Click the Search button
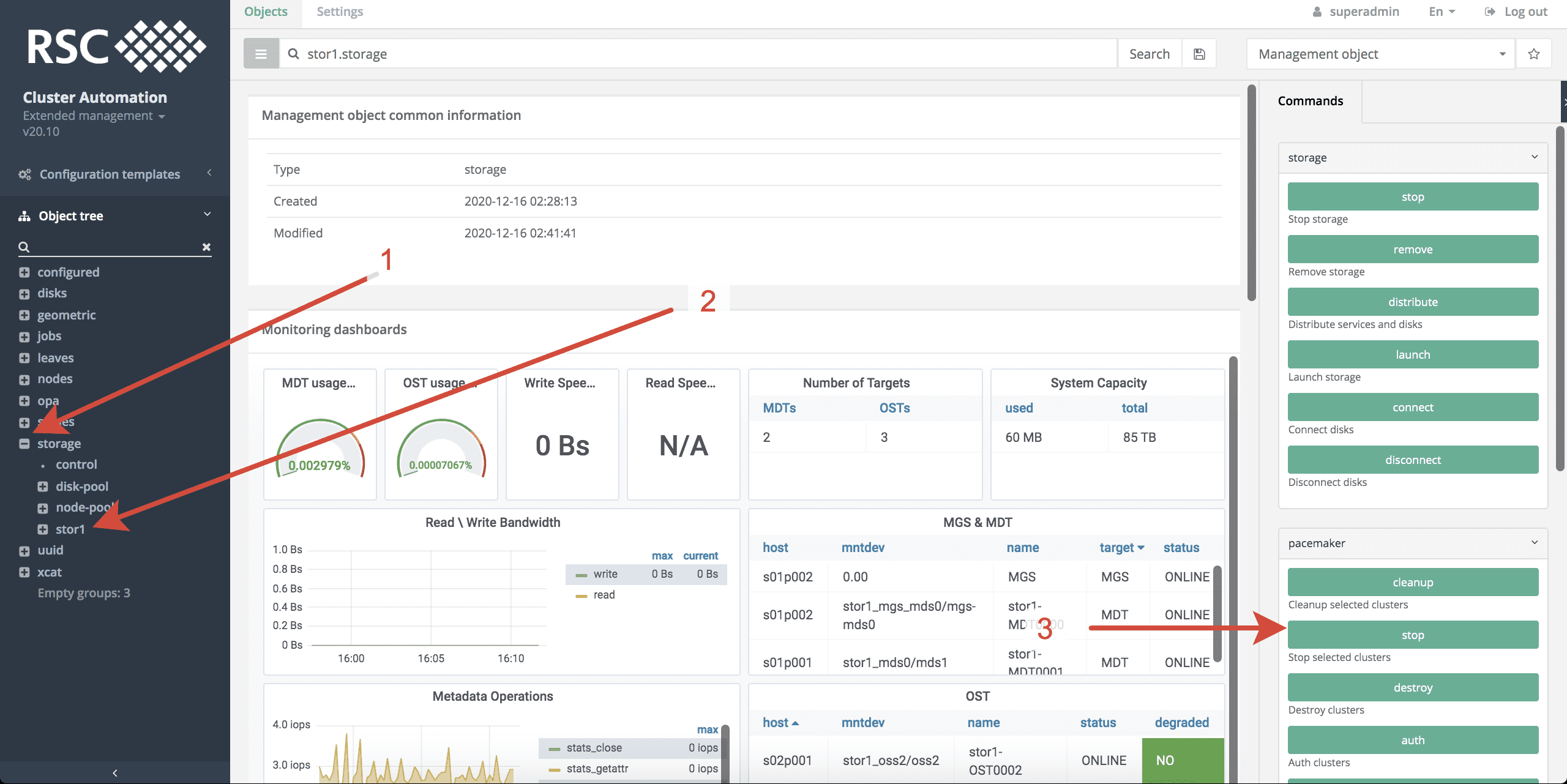This screenshot has height=784, width=1567. click(1149, 54)
